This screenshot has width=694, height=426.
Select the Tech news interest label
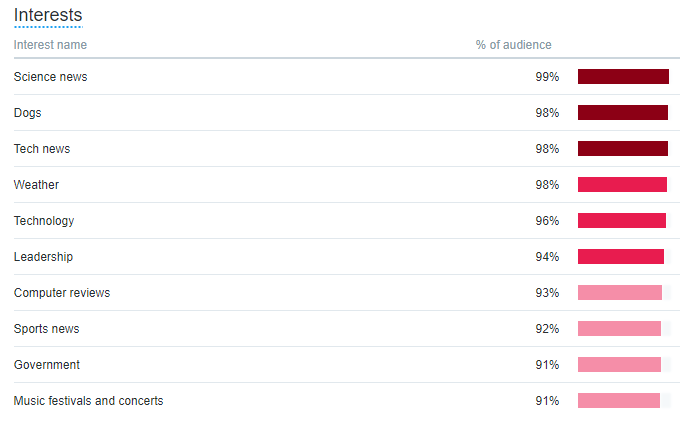tap(42, 149)
